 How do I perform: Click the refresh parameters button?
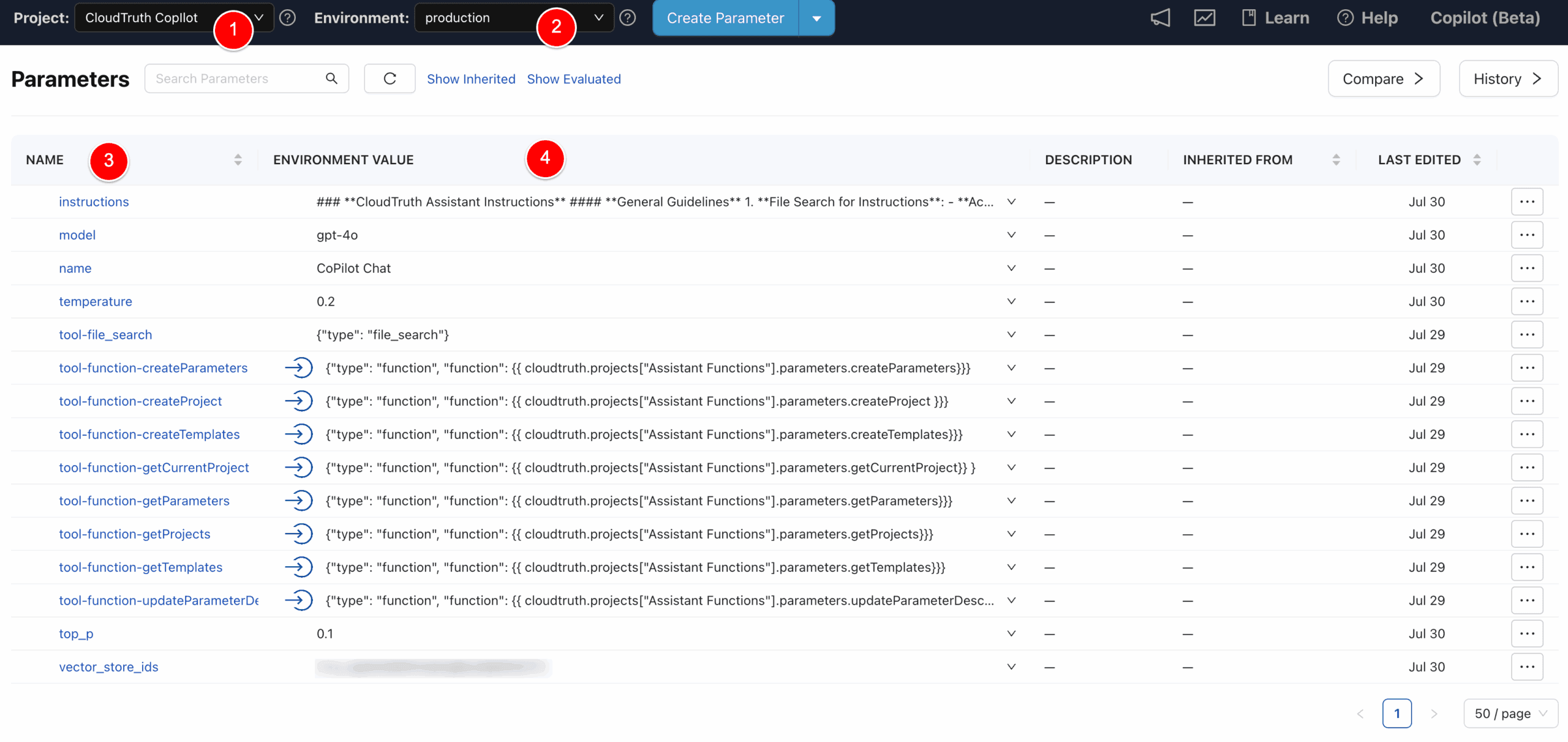click(390, 78)
